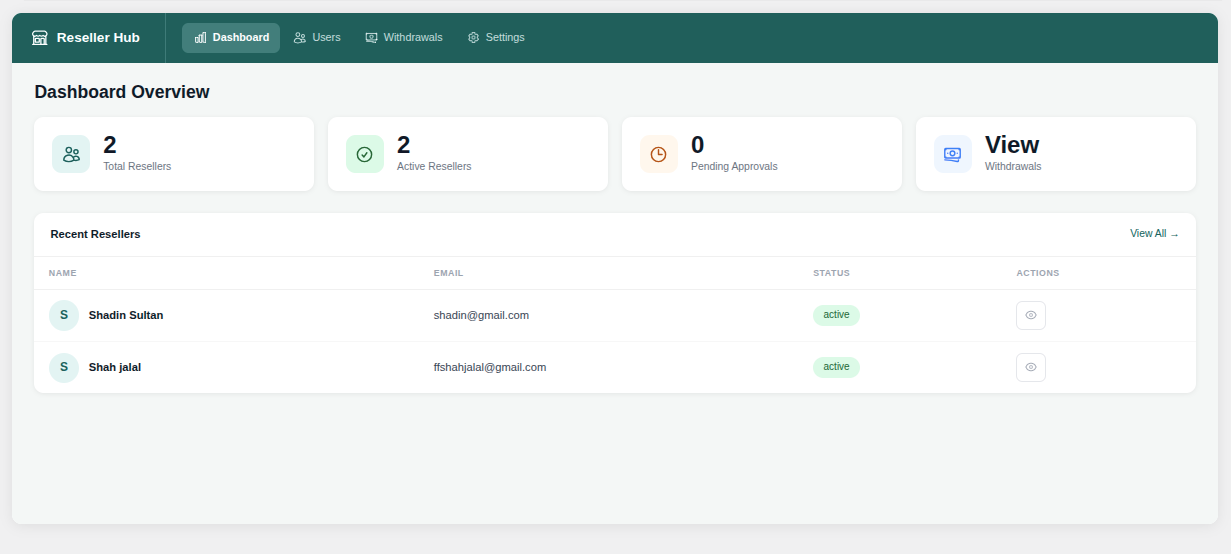The height and width of the screenshot is (554, 1231).
Task: Click the email shadin@gmail.com
Action: (481, 315)
